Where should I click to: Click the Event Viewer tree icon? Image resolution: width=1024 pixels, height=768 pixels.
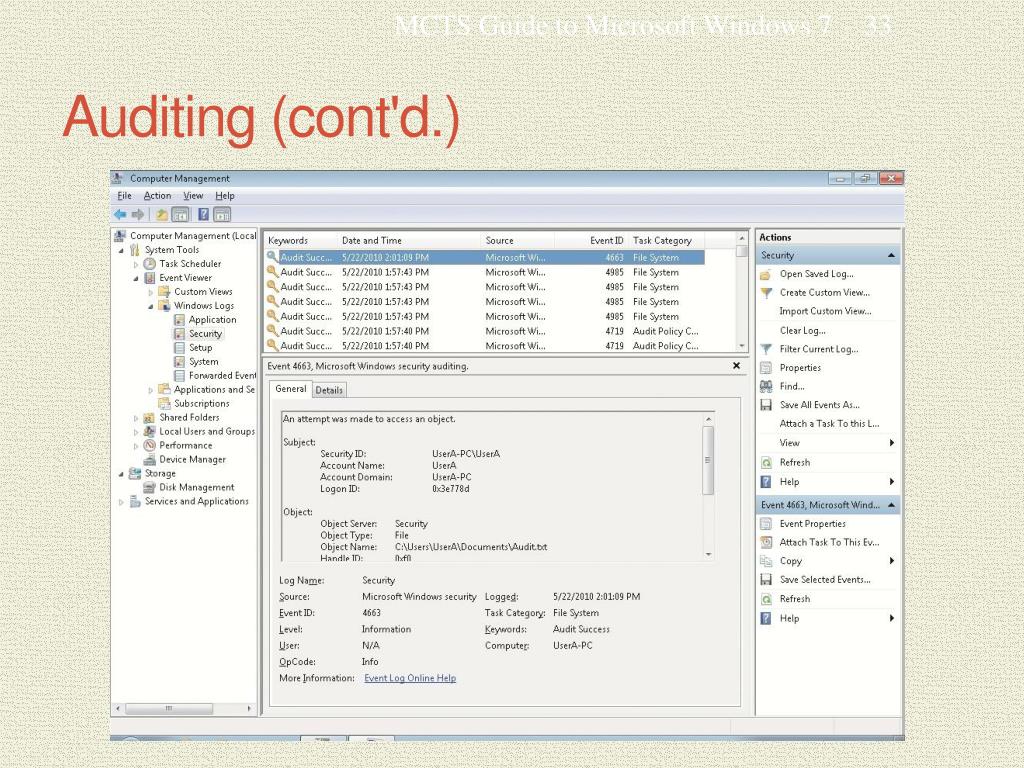150,278
